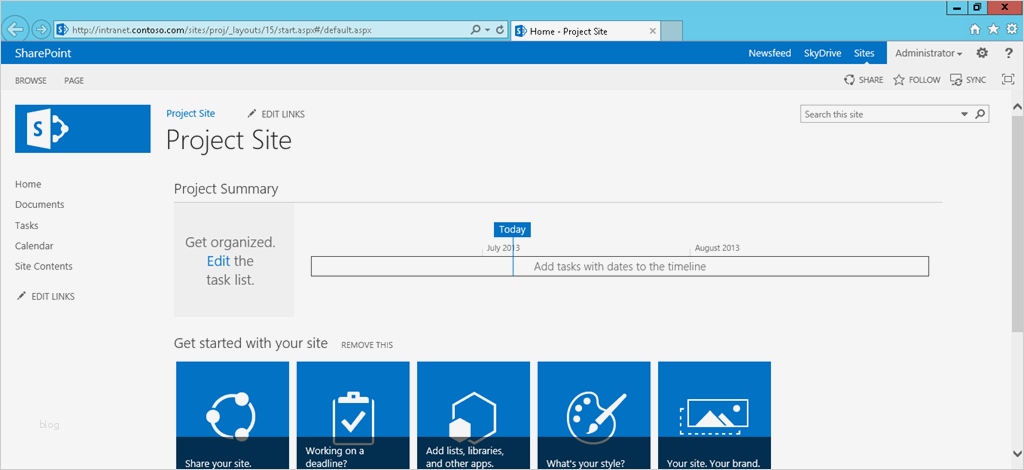The image size is (1024, 470).
Task: Click the SharePoint site logo image
Action: point(83,128)
